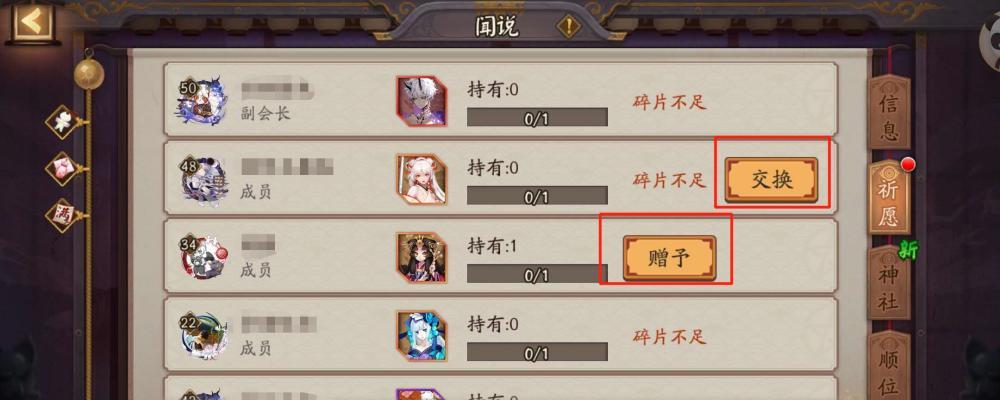This screenshot has width=1000, height=400.
Task: Select the top diamond charm on left rope
Action: tap(62, 122)
